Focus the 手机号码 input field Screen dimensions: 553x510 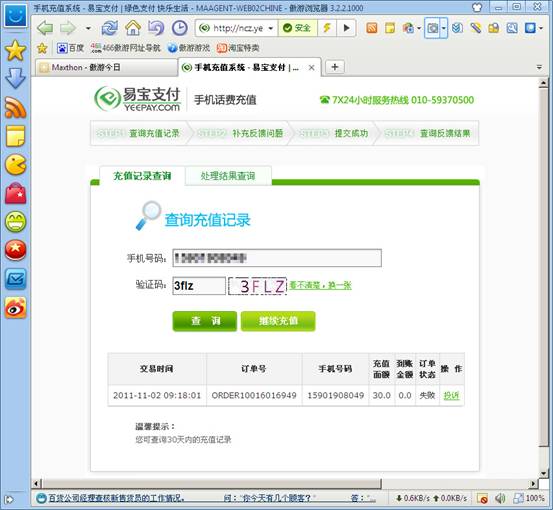click(x=277, y=258)
